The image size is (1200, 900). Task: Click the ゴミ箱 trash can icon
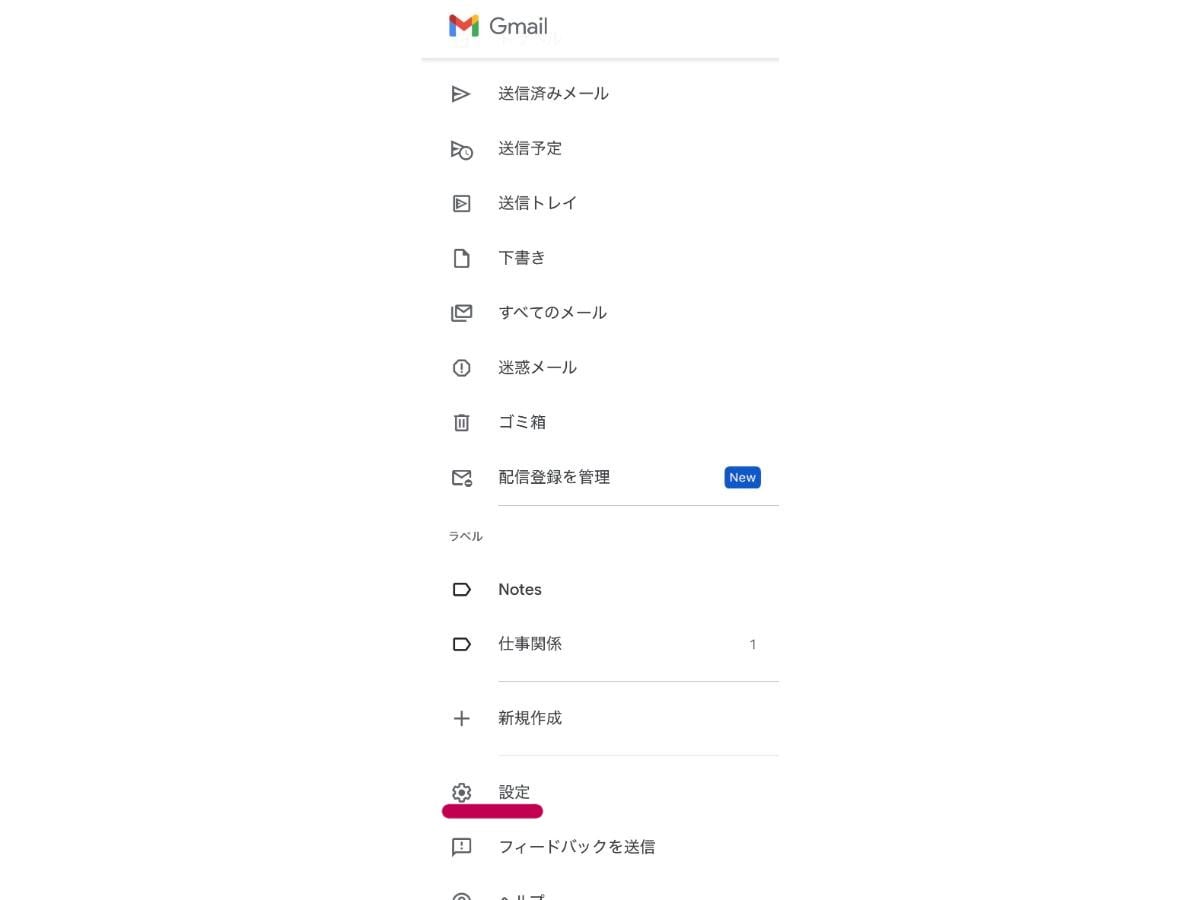(x=461, y=422)
